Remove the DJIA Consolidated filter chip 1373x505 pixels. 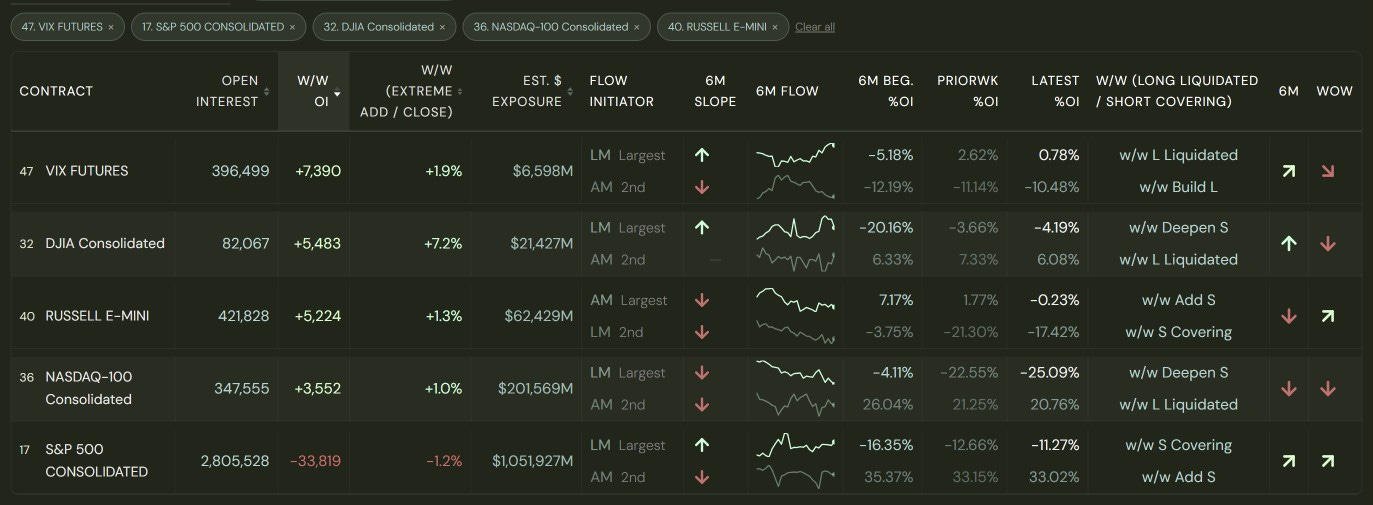442,27
